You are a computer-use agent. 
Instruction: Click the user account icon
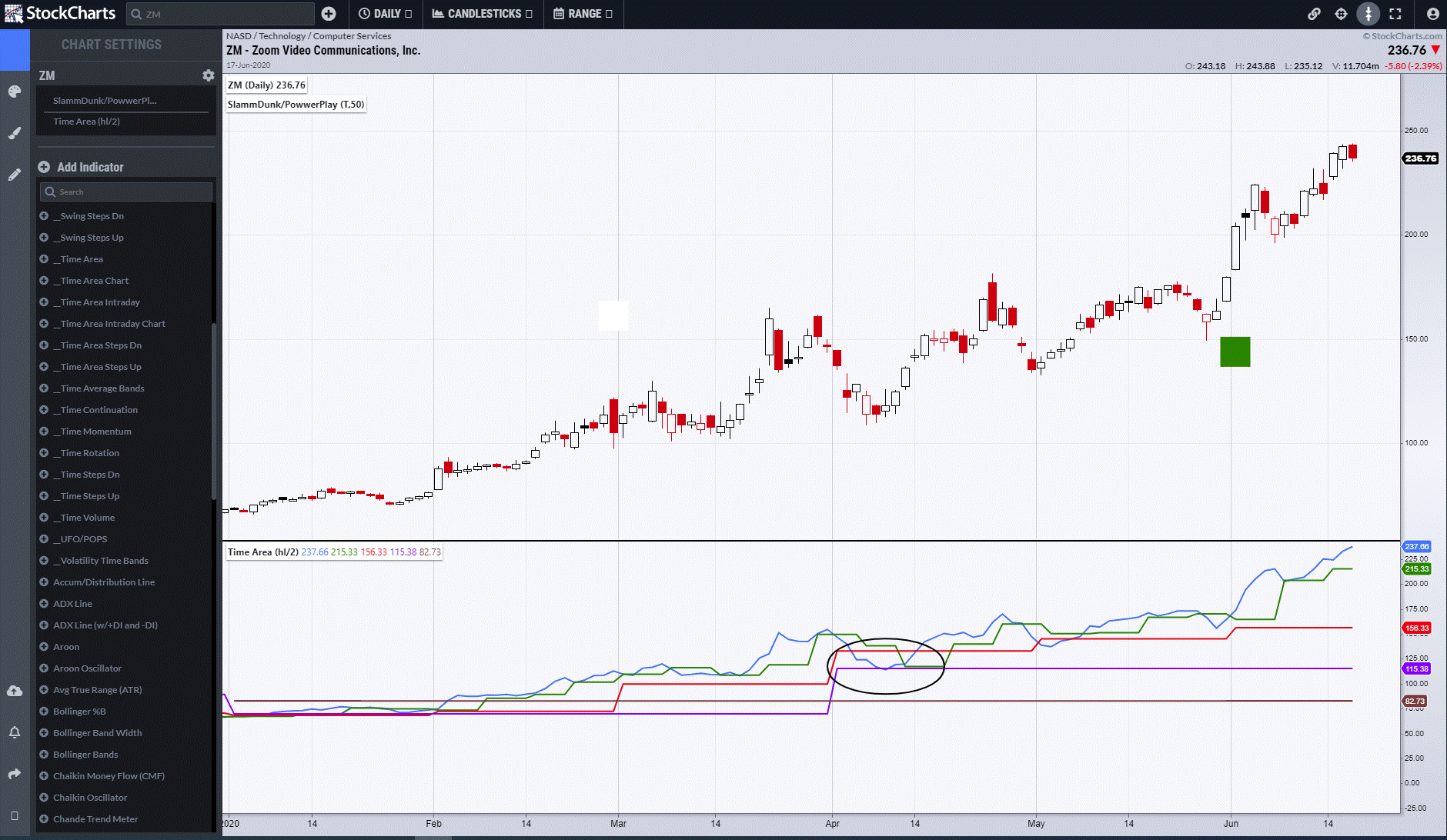[1432, 14]
